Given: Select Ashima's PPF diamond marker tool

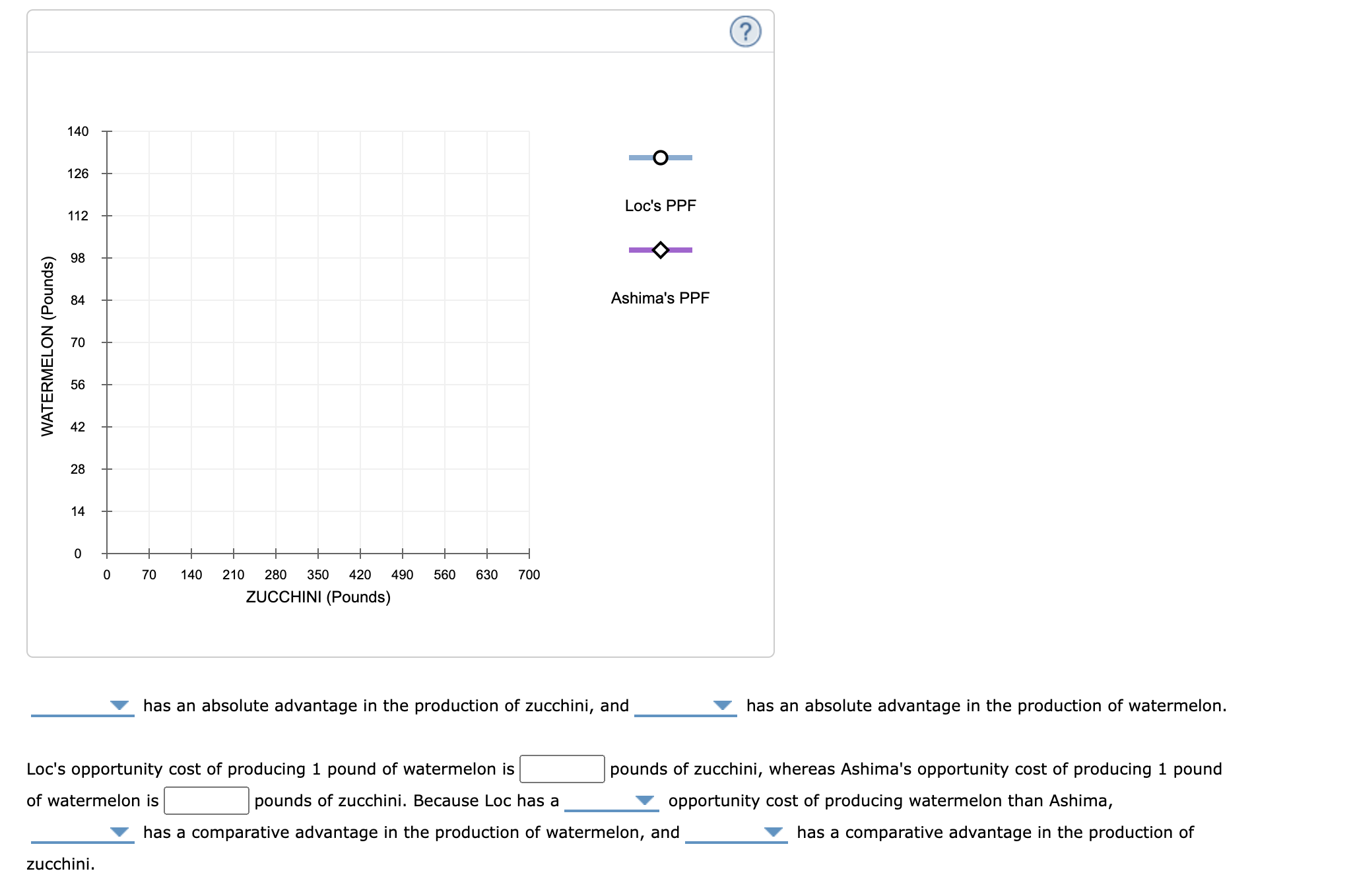Looking at the screenshot, I should coord(660,250).
